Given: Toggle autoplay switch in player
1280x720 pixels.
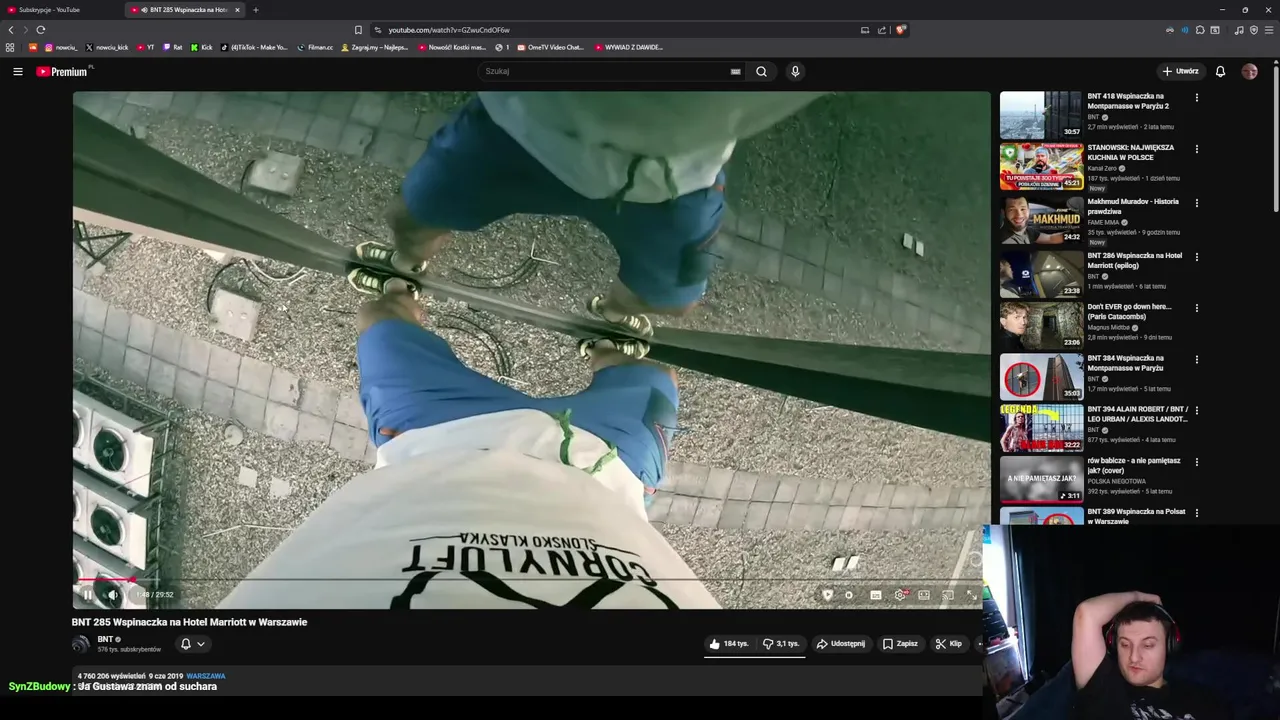Looking at the screenshot, I should point(849,595).
